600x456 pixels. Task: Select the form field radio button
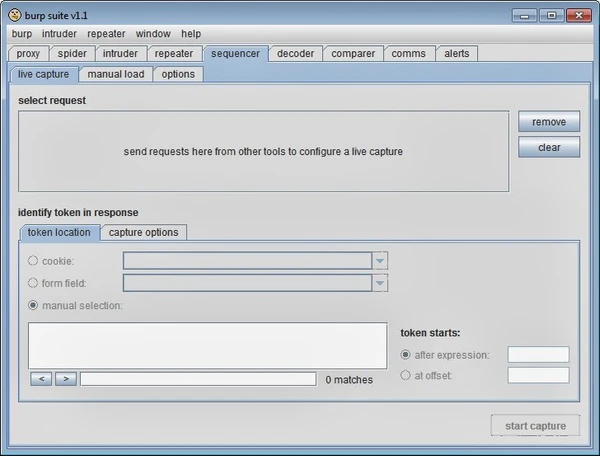coord(33,283)
